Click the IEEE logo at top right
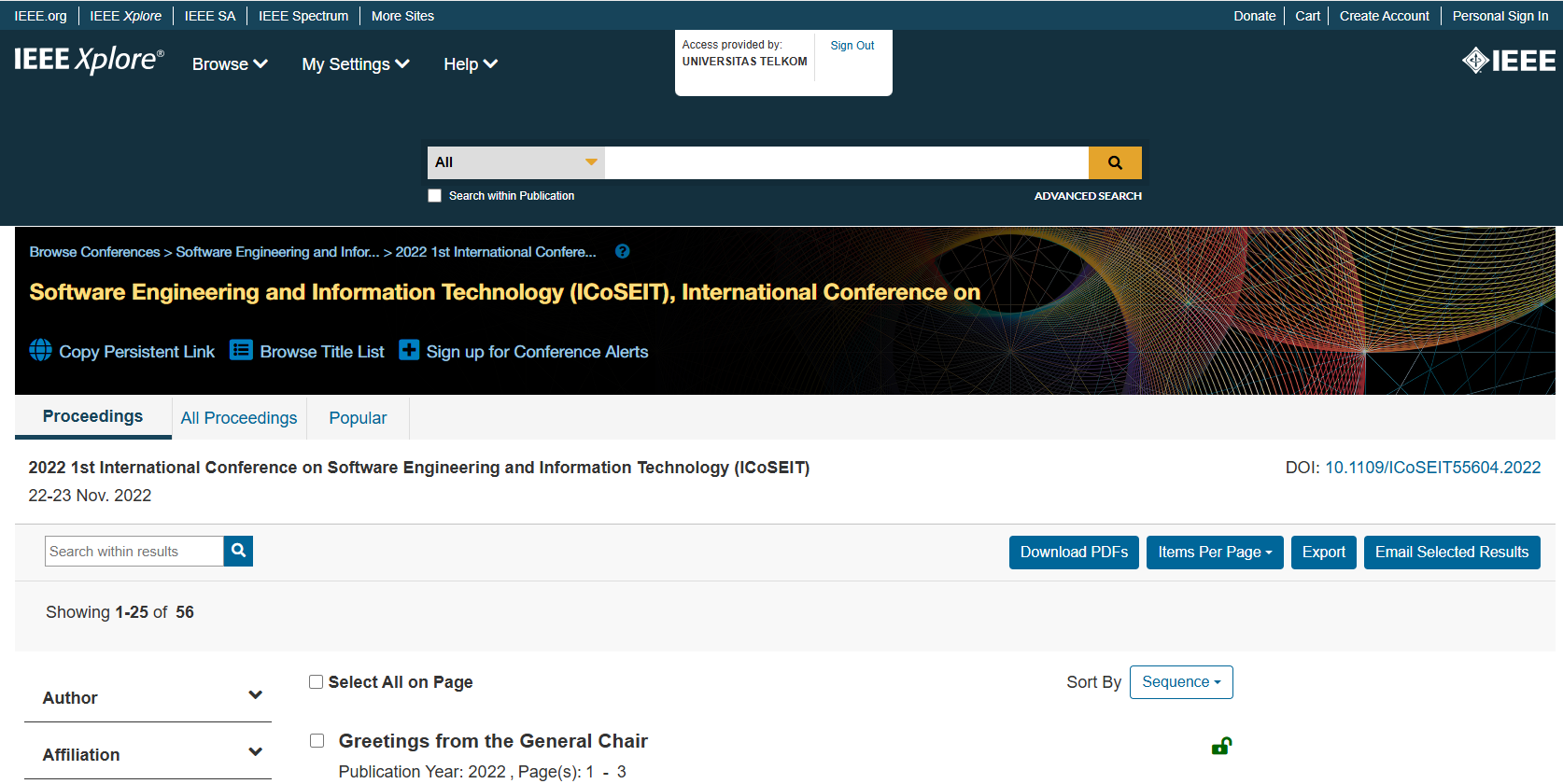Viewport: 1563px width, 784px height. [x=1508, y=61]
